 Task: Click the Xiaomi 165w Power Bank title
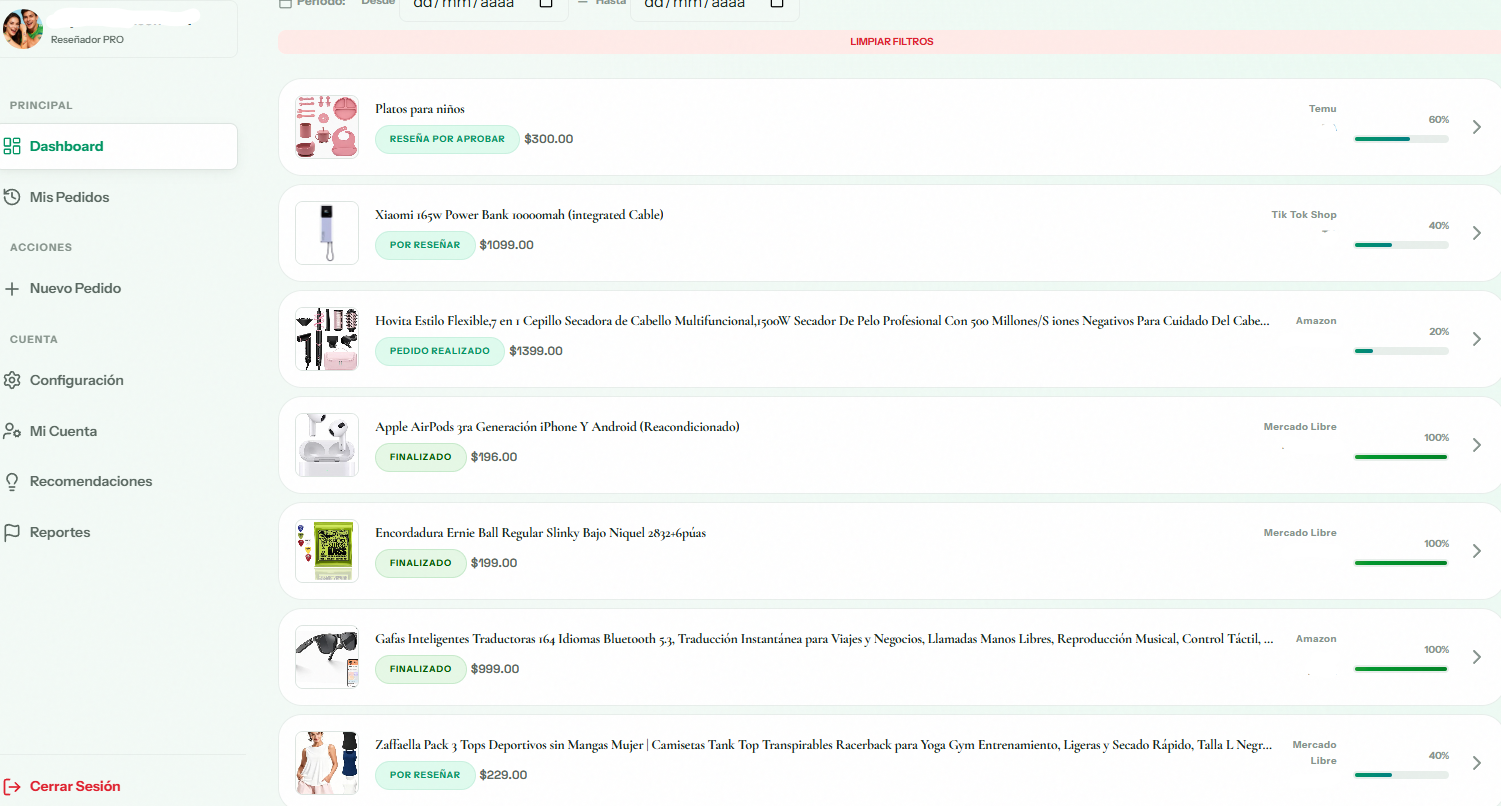point(519,215)
